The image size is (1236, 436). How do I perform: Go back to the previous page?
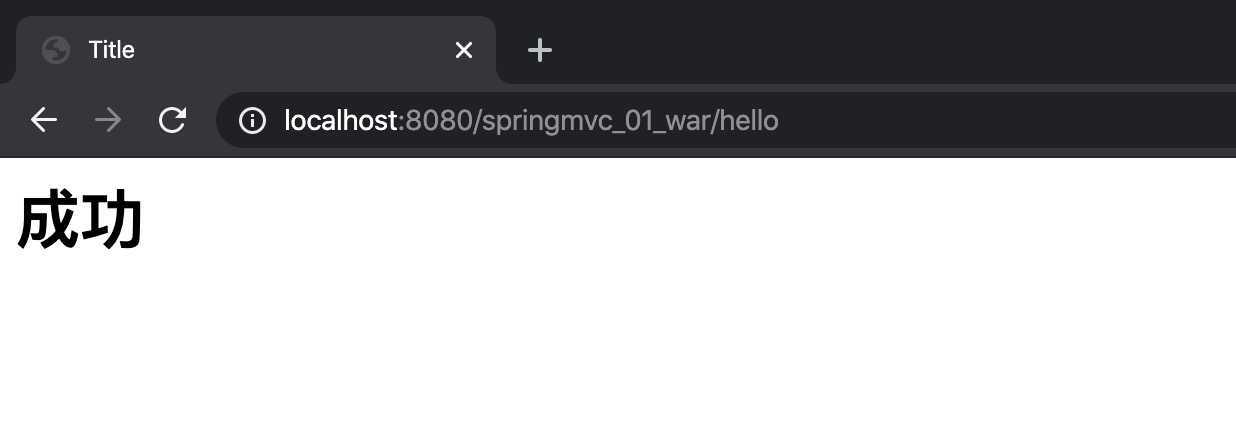44,121
